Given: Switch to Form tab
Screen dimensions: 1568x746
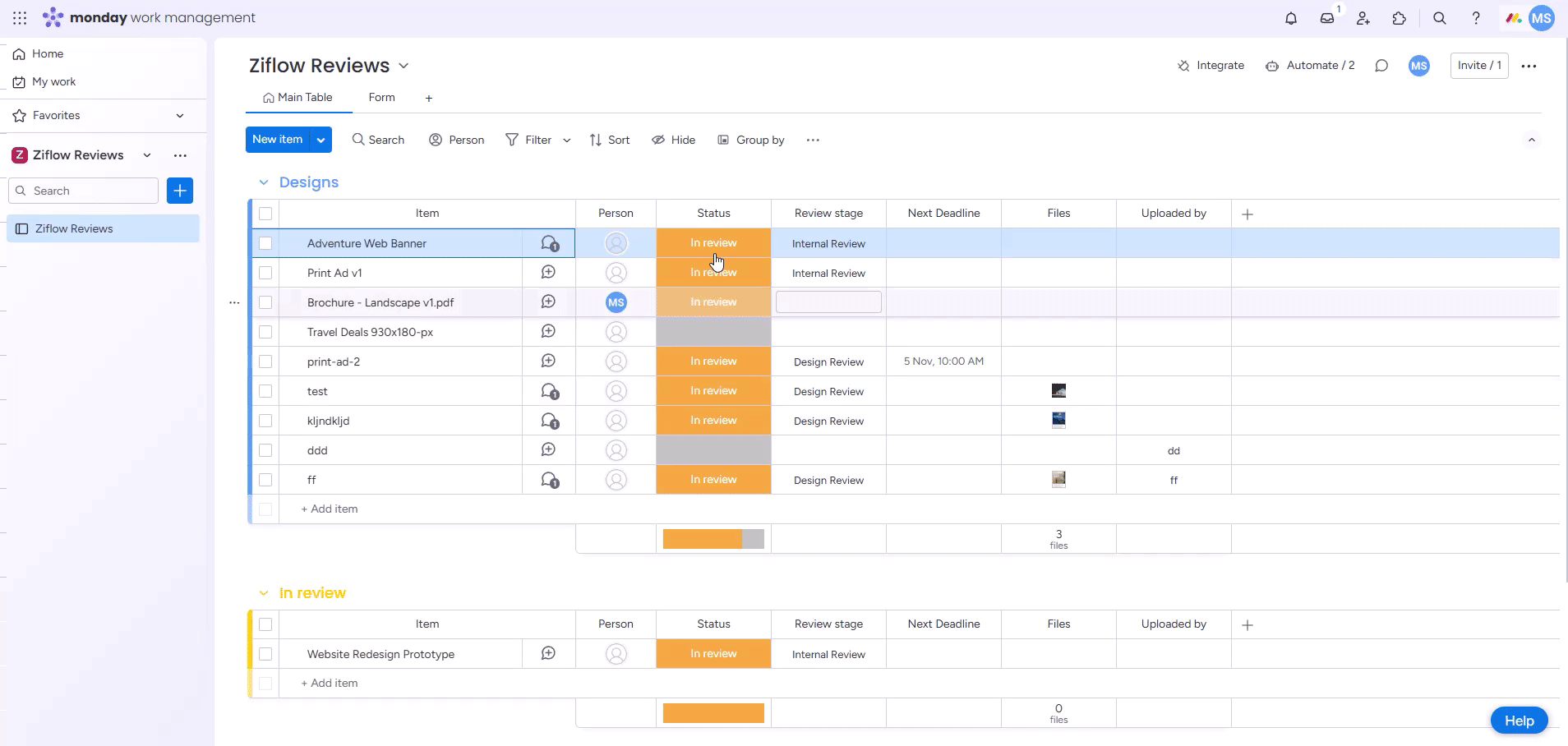Looking at the screenshot, I should pyautogui.click(x=381, y=98).
